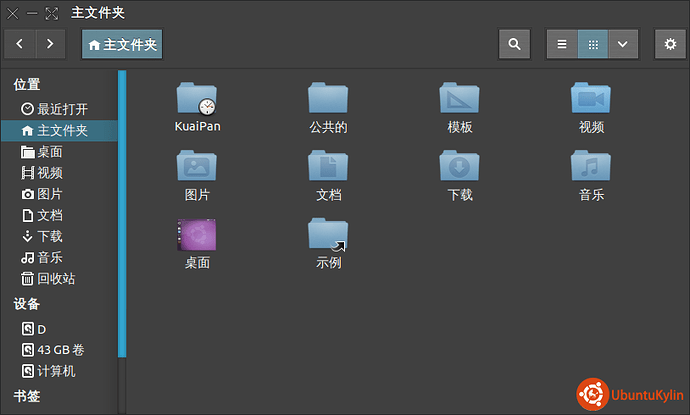Open the 示例 examples shortcut folder
This screenshot has height=415, width=690.
[x=328, y=236]
